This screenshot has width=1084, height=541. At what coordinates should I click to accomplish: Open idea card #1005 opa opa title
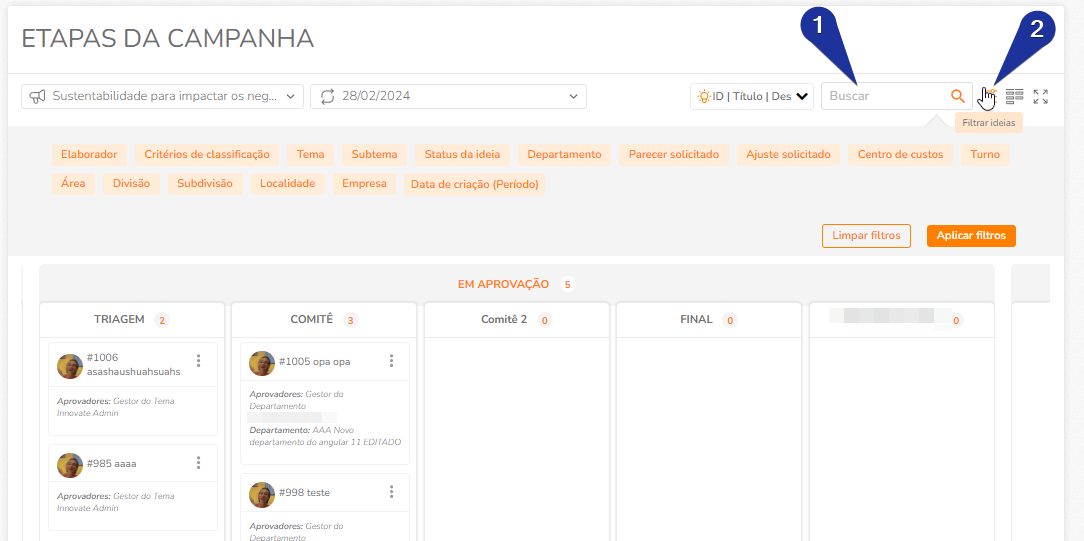(x=315, y=361)
